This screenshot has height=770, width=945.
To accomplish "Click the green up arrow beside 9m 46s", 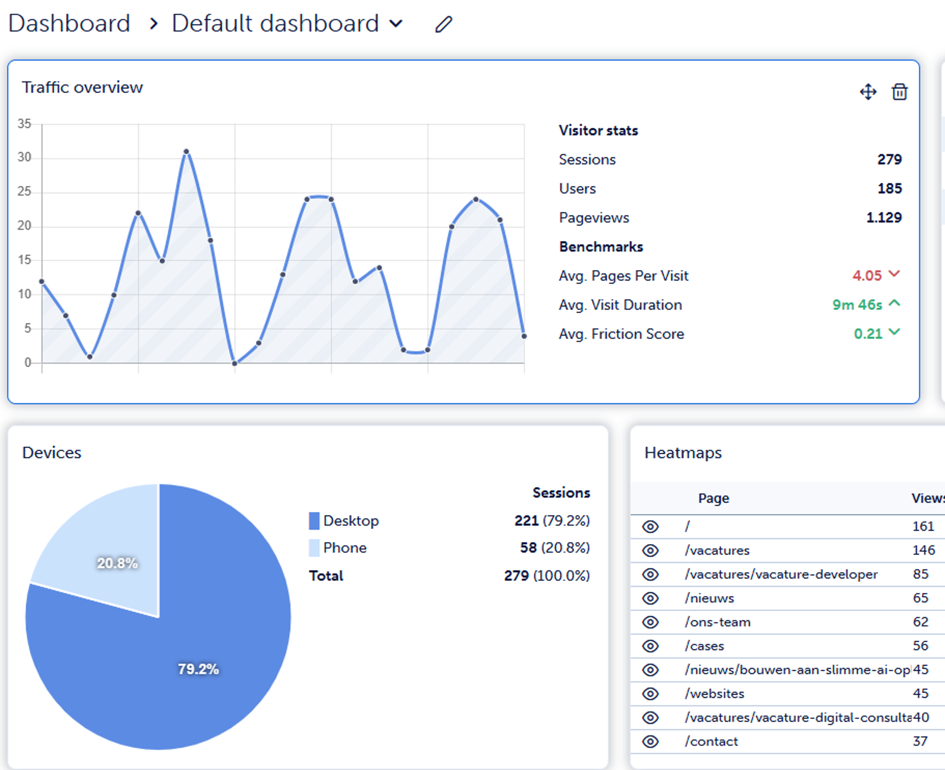I will click(894, 303).
